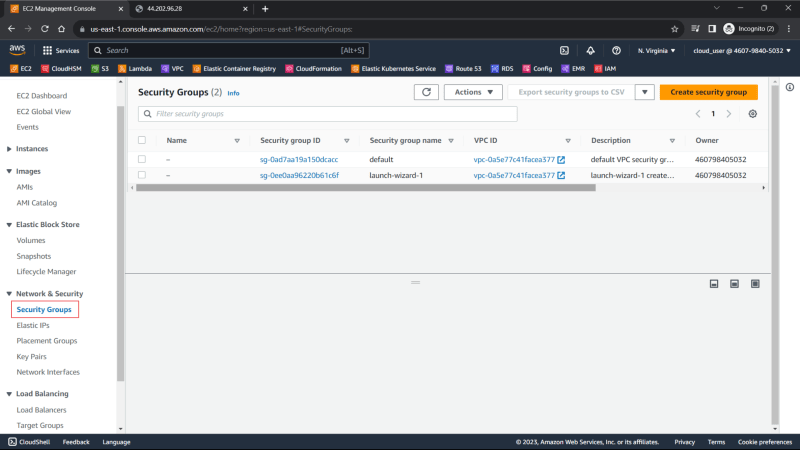Expand the Instances sidebar section

click(x=9, y=149)
